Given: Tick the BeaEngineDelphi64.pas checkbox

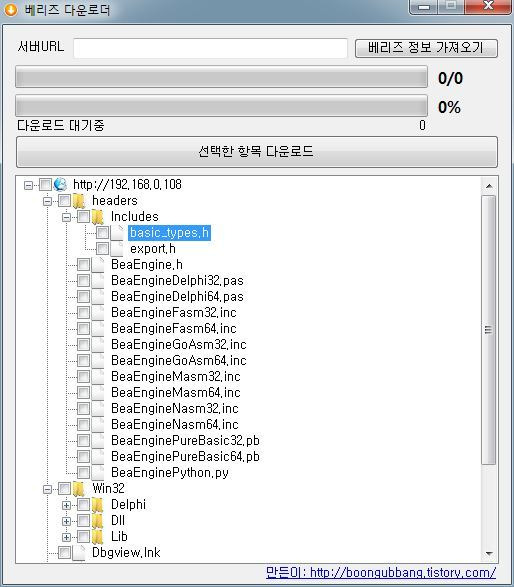Looking at the screenshot, I should pos(83,296).
